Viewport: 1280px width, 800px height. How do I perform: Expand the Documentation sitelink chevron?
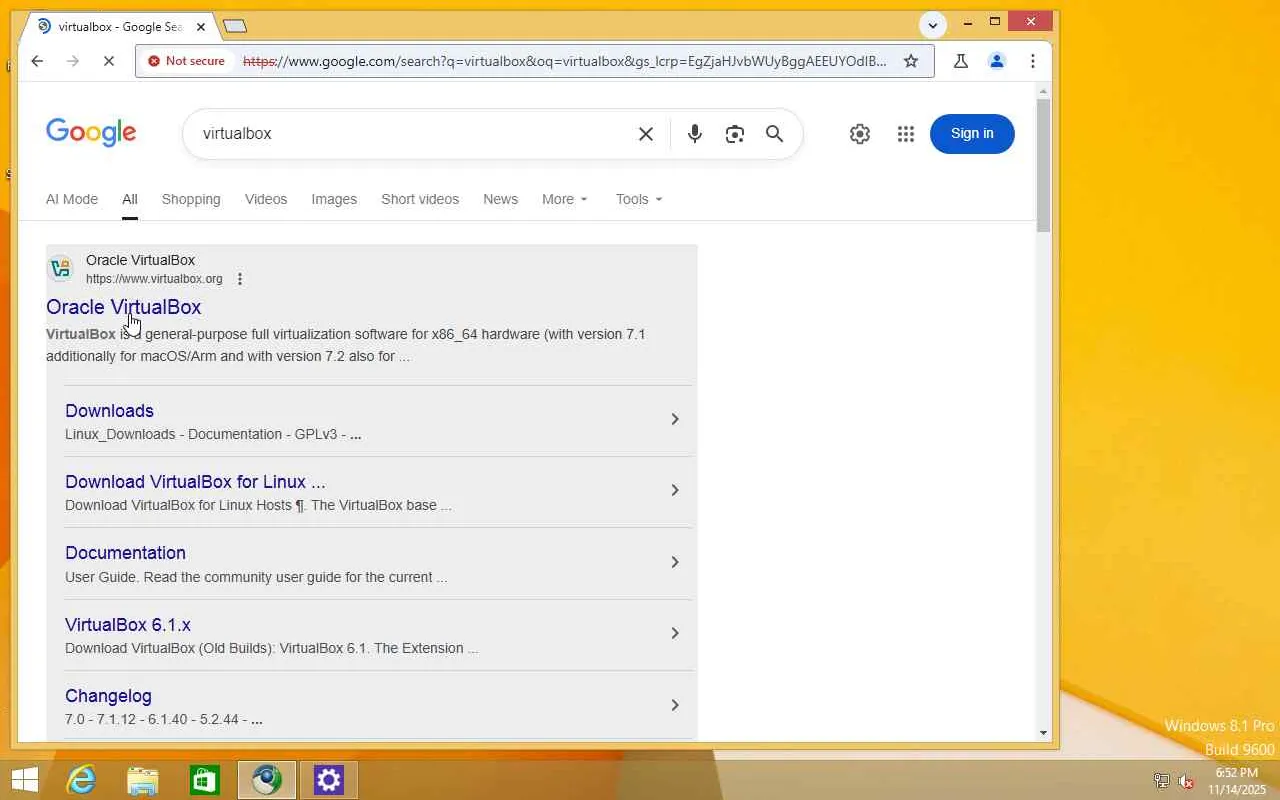(675, 562)
